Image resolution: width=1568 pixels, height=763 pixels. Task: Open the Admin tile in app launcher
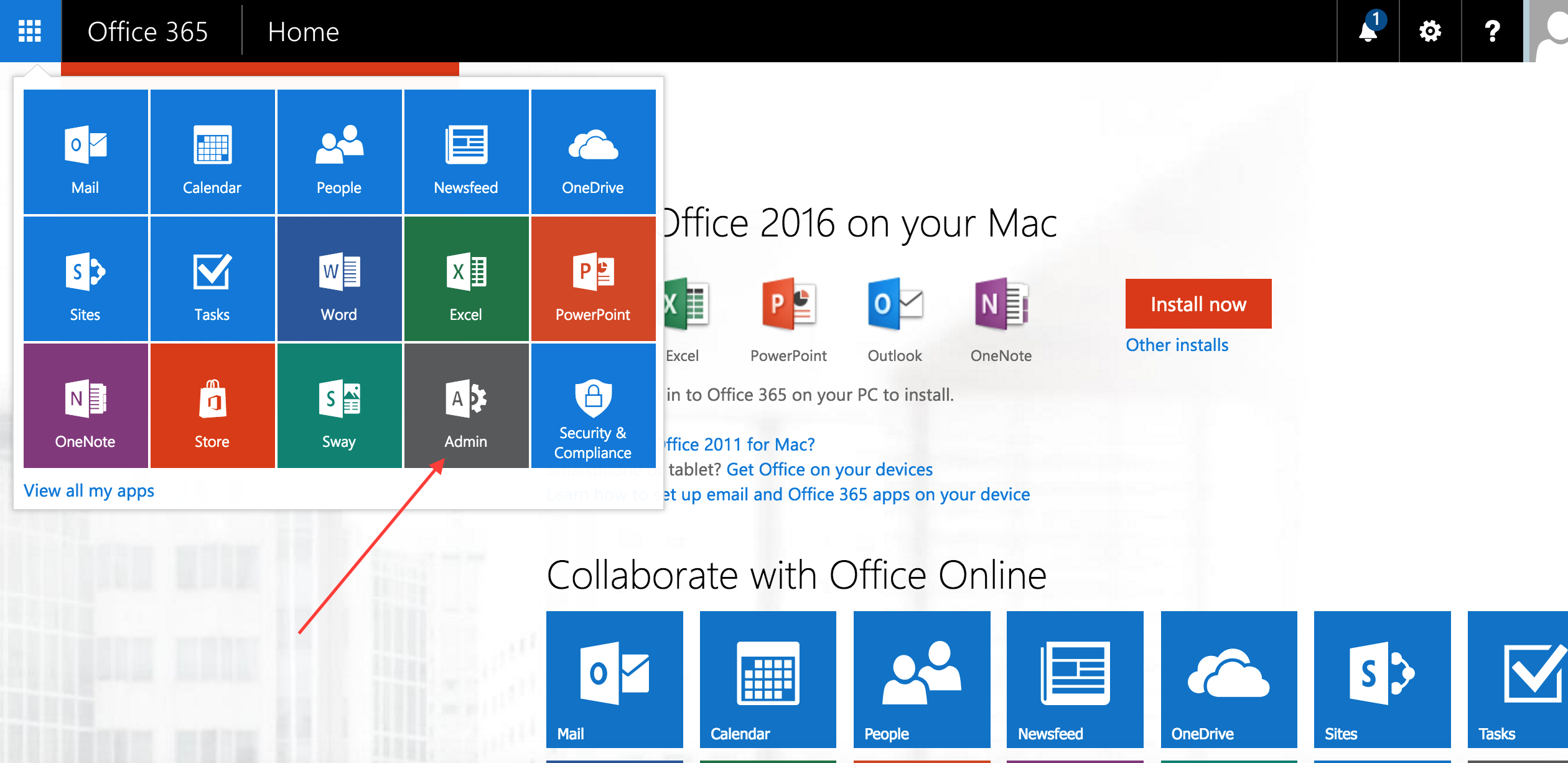[x=466, y=405]
